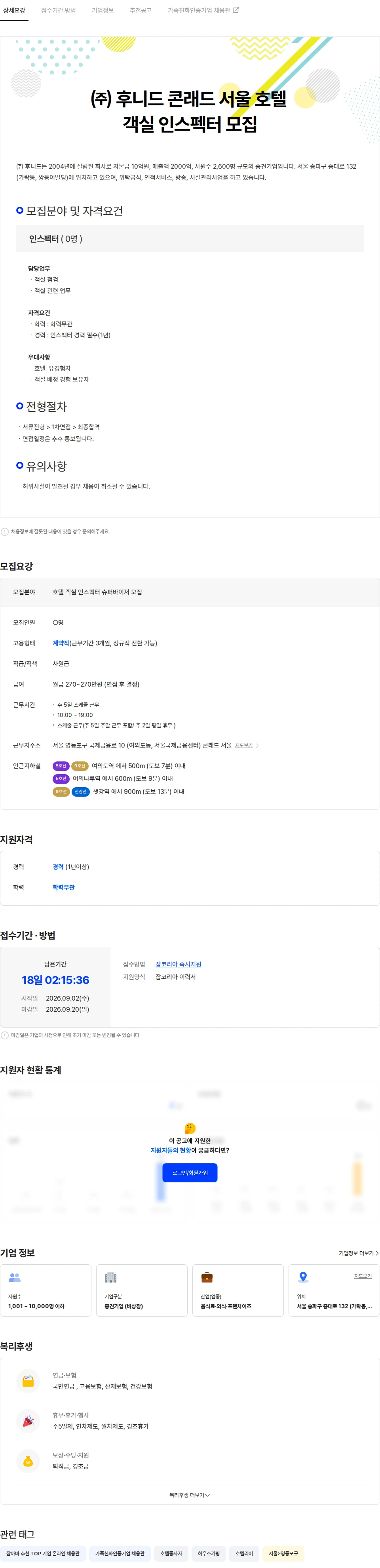Click the 위치 map pin icon
380x1568 pixels.
tap(303, 1277)
